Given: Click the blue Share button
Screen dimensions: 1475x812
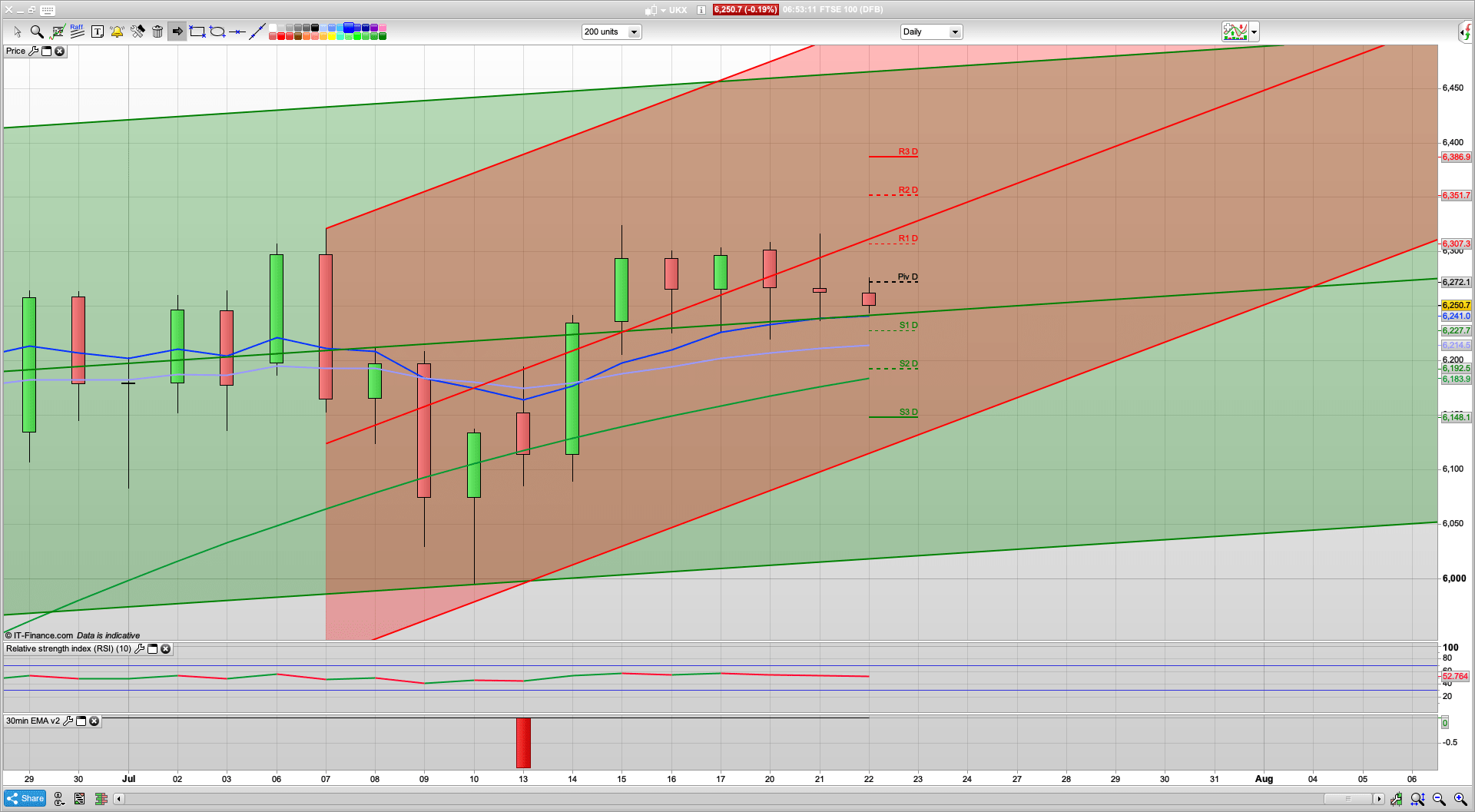Looking at the screenshot, I should point(24,798).
